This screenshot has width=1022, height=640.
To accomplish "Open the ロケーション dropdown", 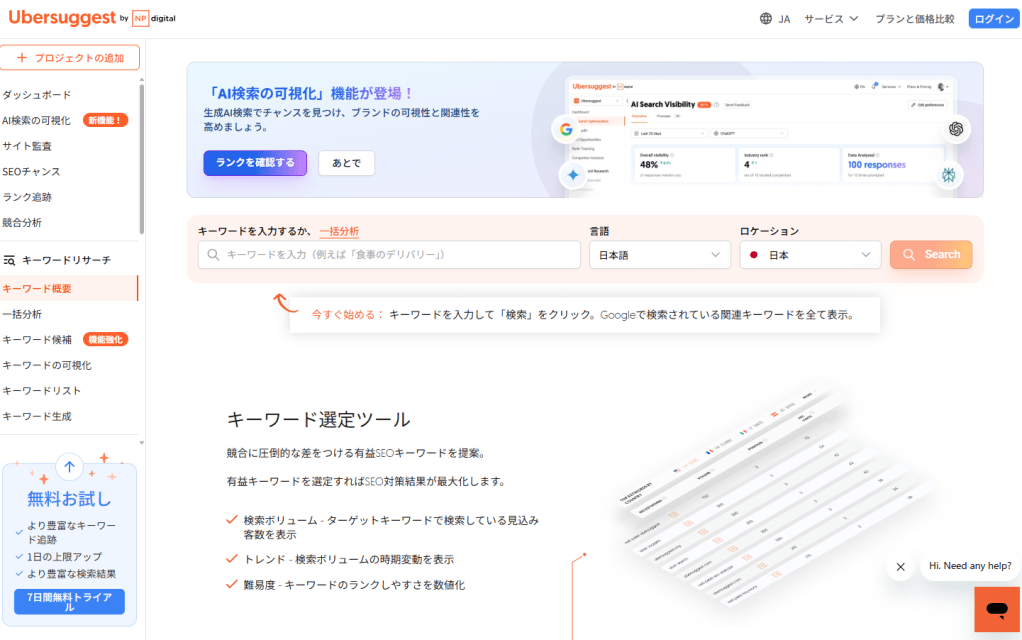I will coord(810,254).
